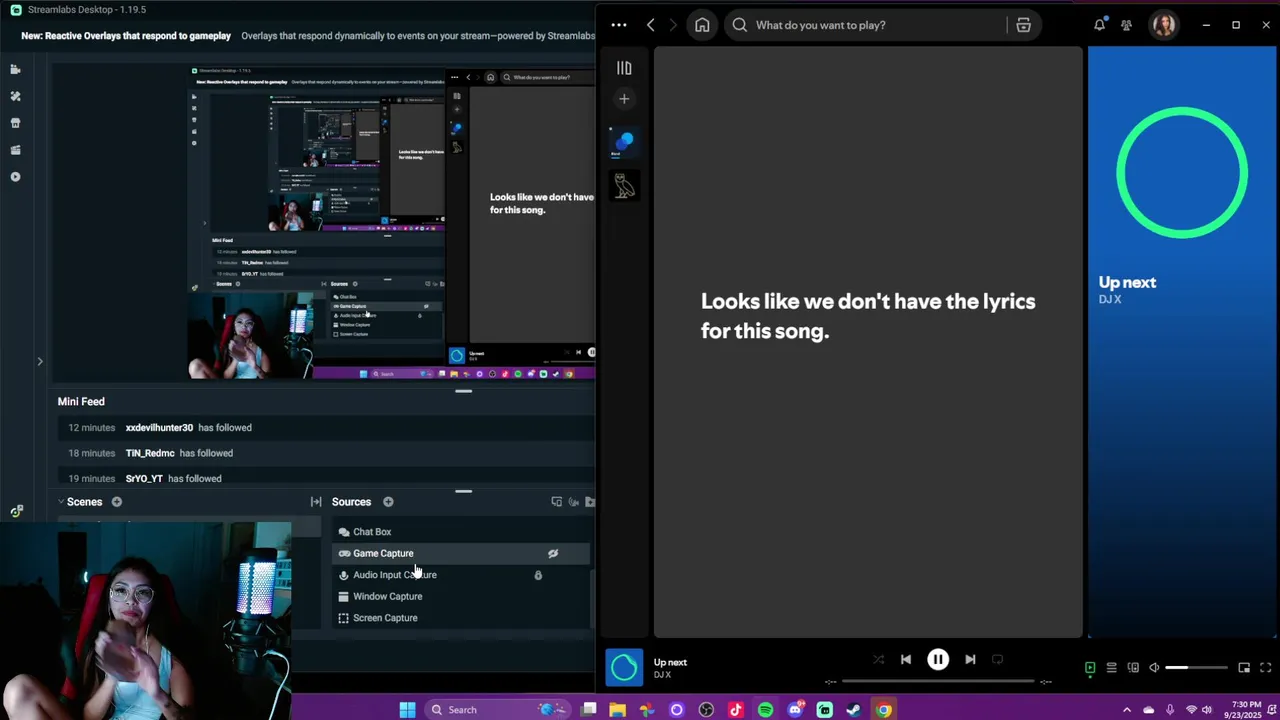Create a new playlist with plus icon in Spotify
The height and width of the screenshot is (720, 1280).
point(624,98)
